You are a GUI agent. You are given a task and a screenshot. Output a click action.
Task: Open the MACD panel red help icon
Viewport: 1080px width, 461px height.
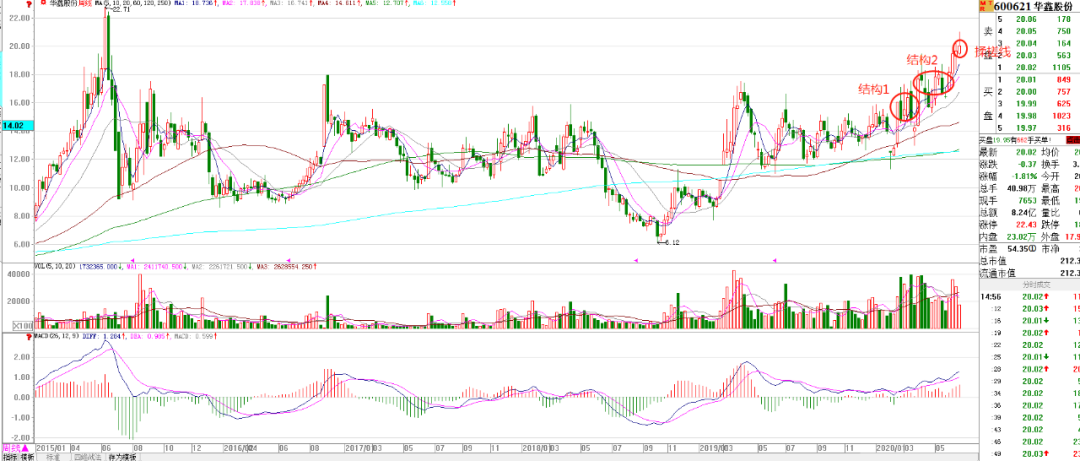28,337
